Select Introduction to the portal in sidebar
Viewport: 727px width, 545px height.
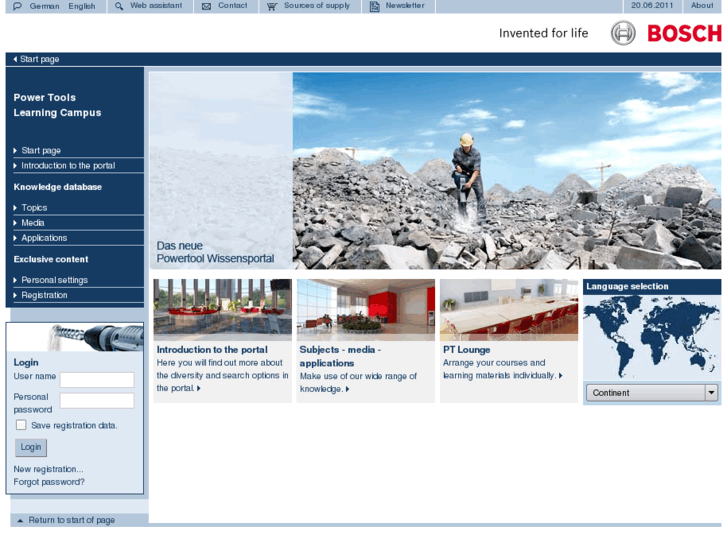click(68, 166)
